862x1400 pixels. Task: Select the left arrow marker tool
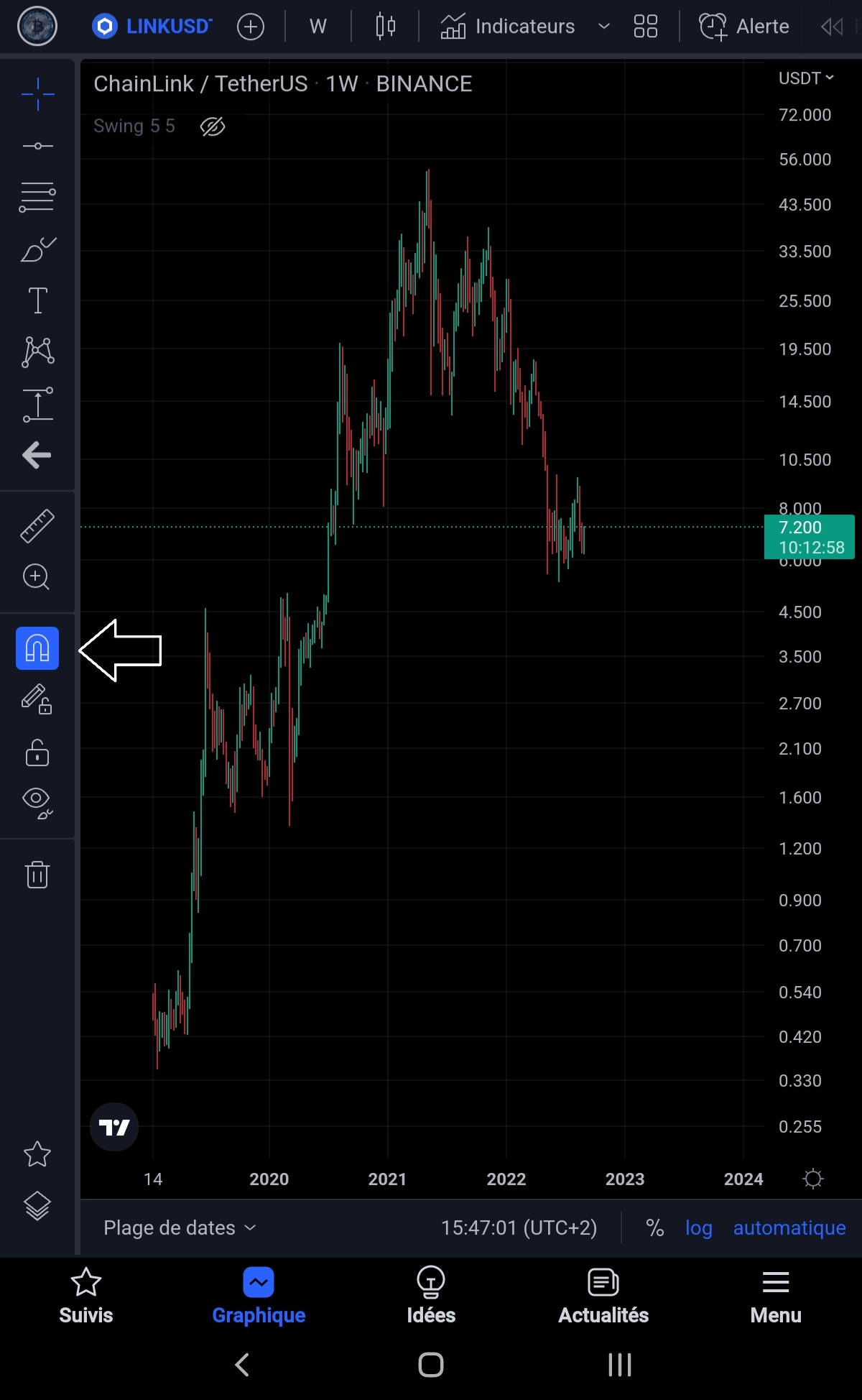click(x=37, y=455)
